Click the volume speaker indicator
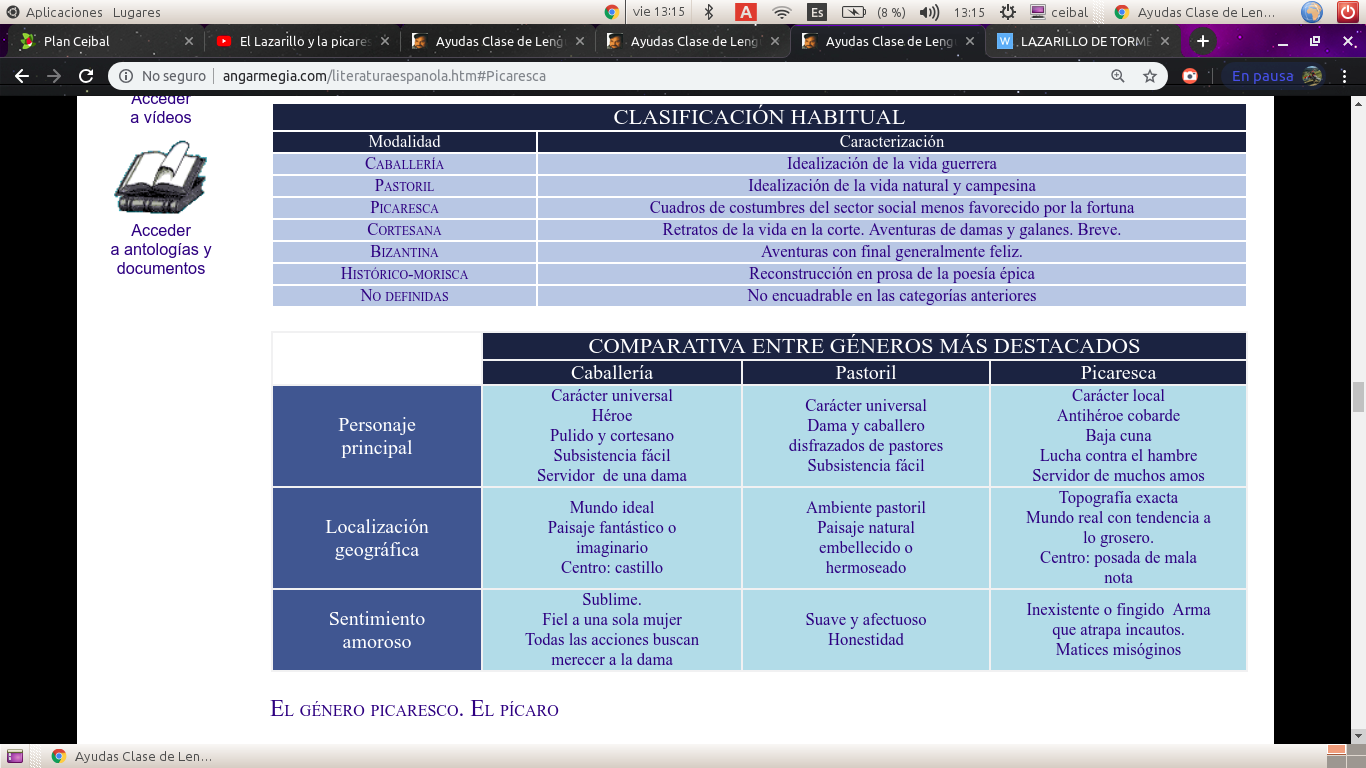The image size is (1366, 768). [929, 12]
